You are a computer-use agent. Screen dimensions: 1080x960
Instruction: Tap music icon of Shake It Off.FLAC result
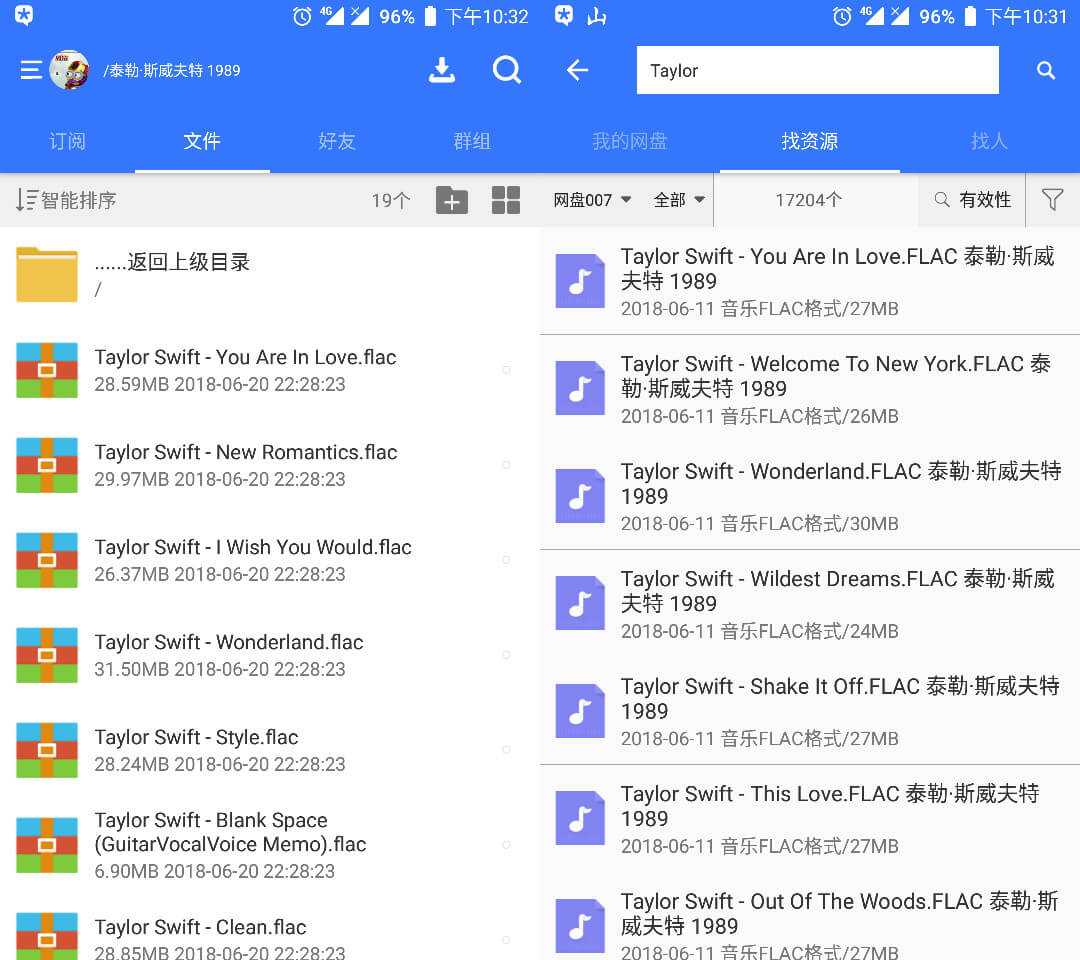580,711
